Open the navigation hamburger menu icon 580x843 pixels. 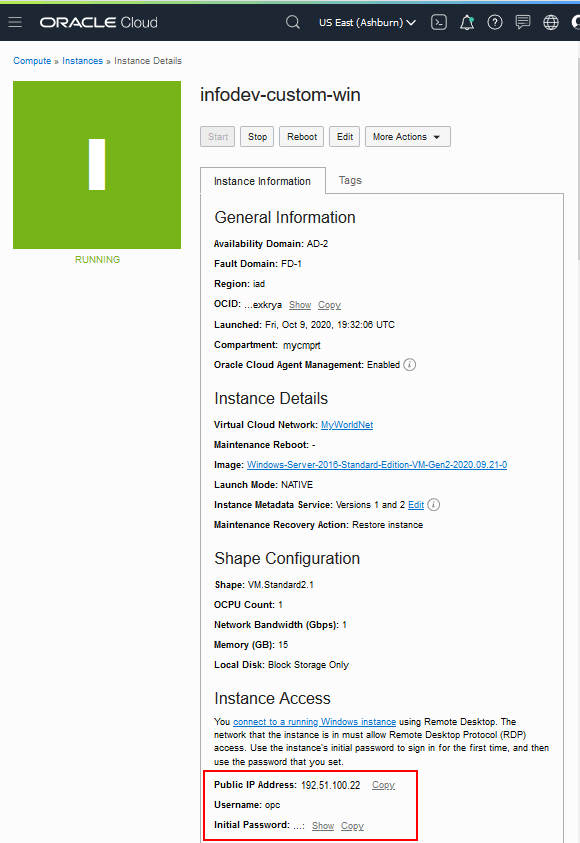16,21
